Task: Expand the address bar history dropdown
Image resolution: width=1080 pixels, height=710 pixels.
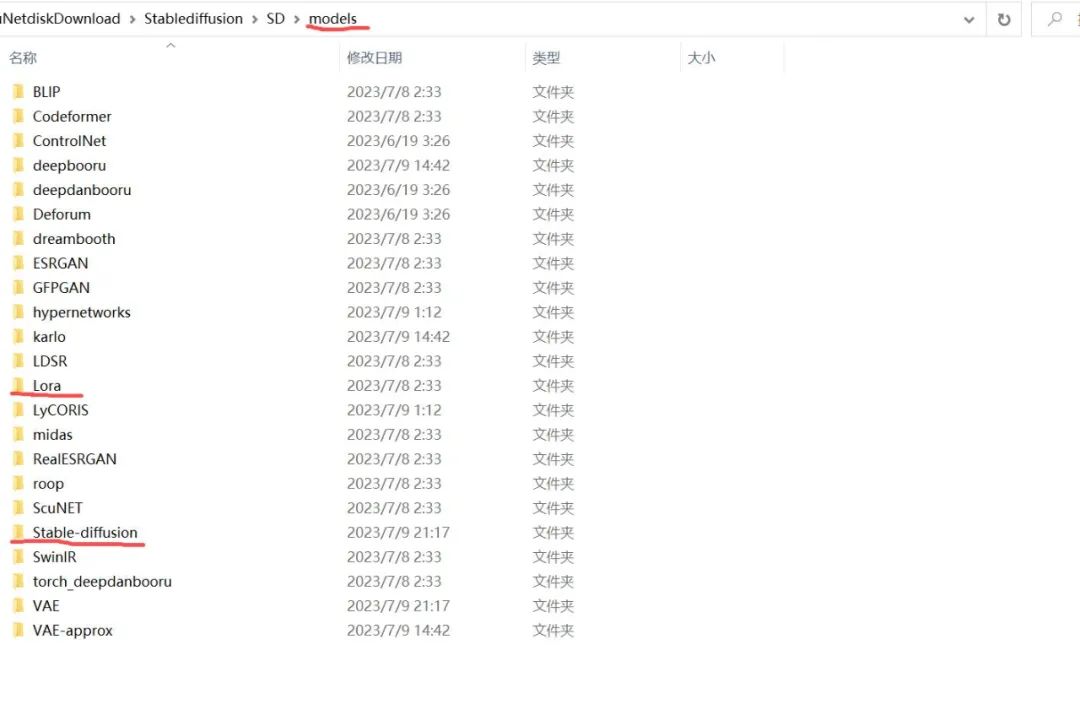Action: point(967,18)
